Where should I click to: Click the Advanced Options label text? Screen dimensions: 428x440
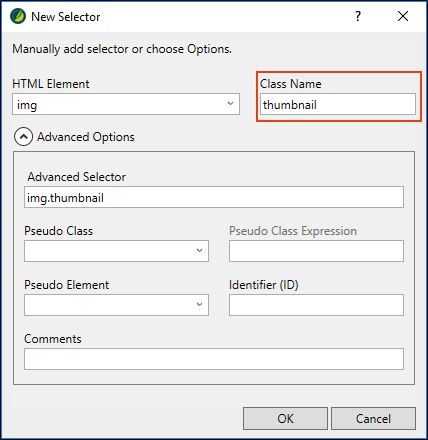coord(86,137)
